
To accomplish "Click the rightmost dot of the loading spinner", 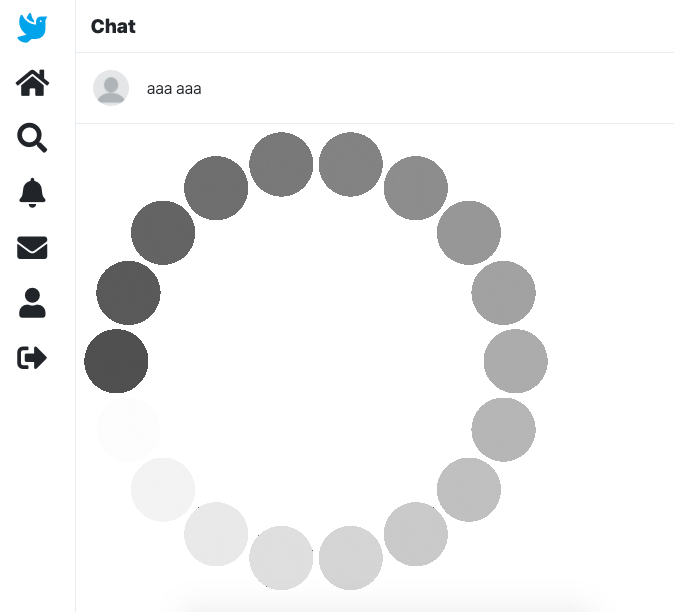I will point(515,361).
